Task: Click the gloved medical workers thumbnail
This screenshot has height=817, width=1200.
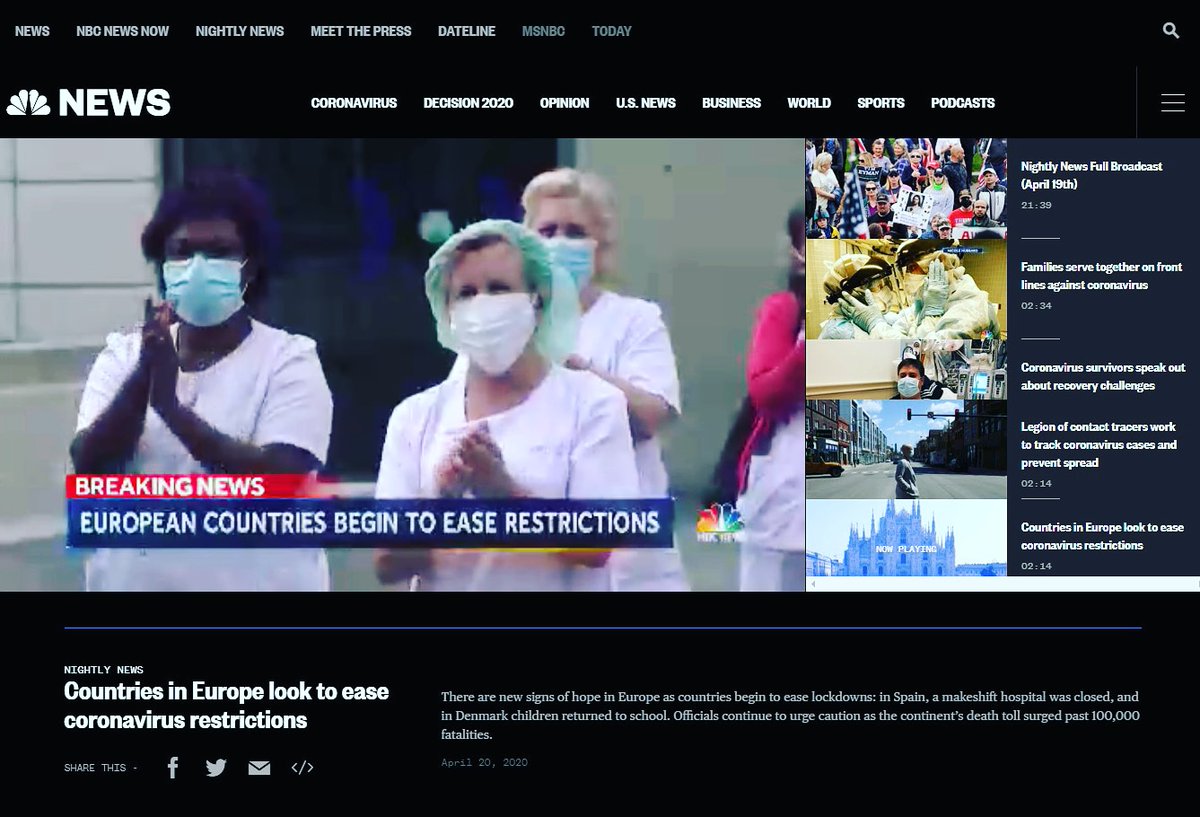Action: click(906, 289)
